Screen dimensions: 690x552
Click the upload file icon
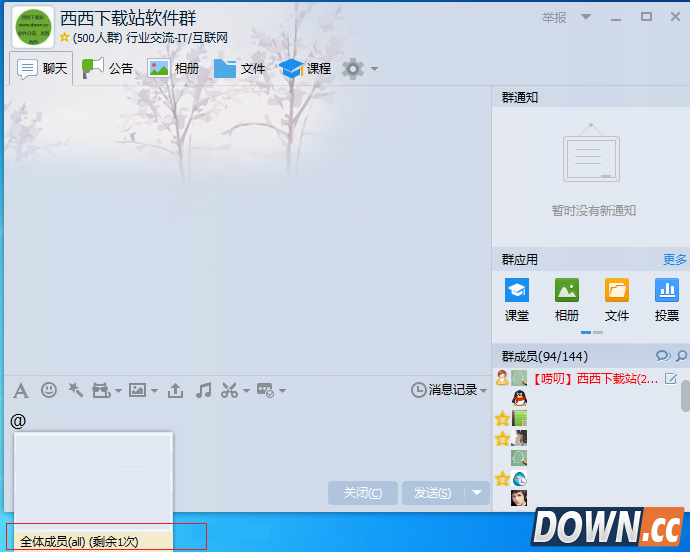click(176, 390)
